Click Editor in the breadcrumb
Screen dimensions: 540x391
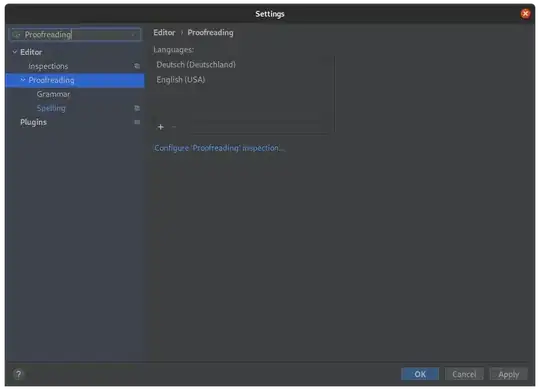(164, 32)
